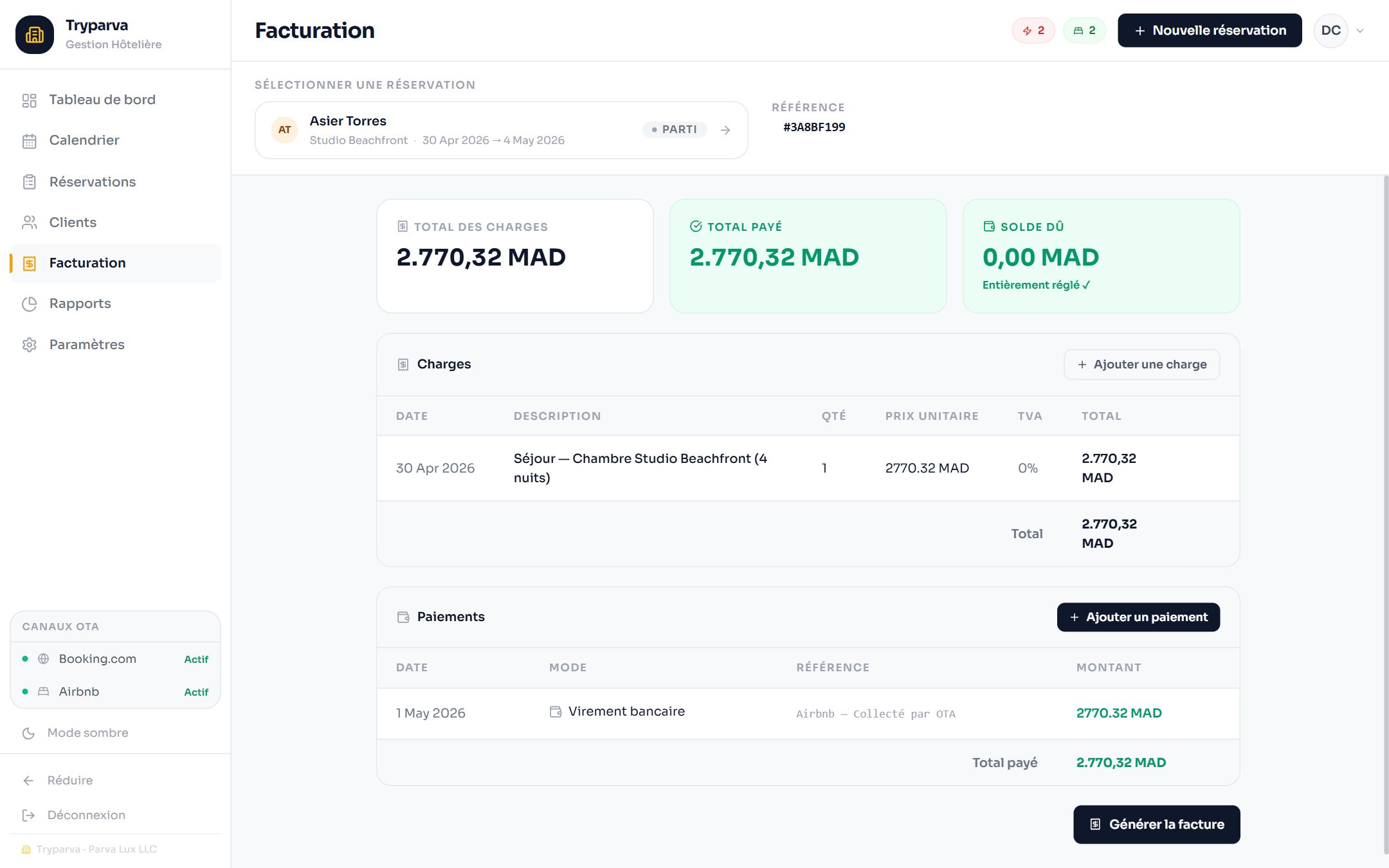Click the Tryparva hotel logo icon
1389x868 pixels.
click(35, 35)
